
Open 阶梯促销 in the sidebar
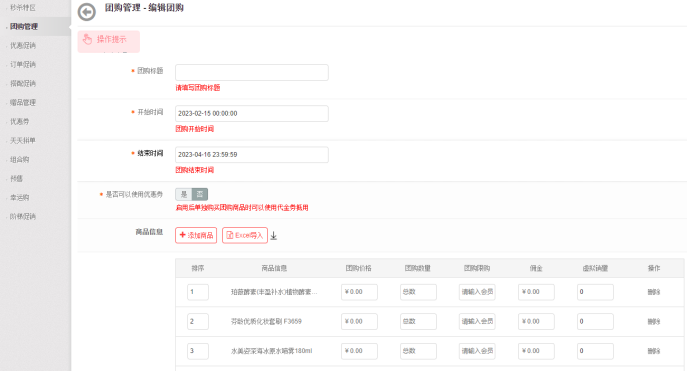coord(23,216)
